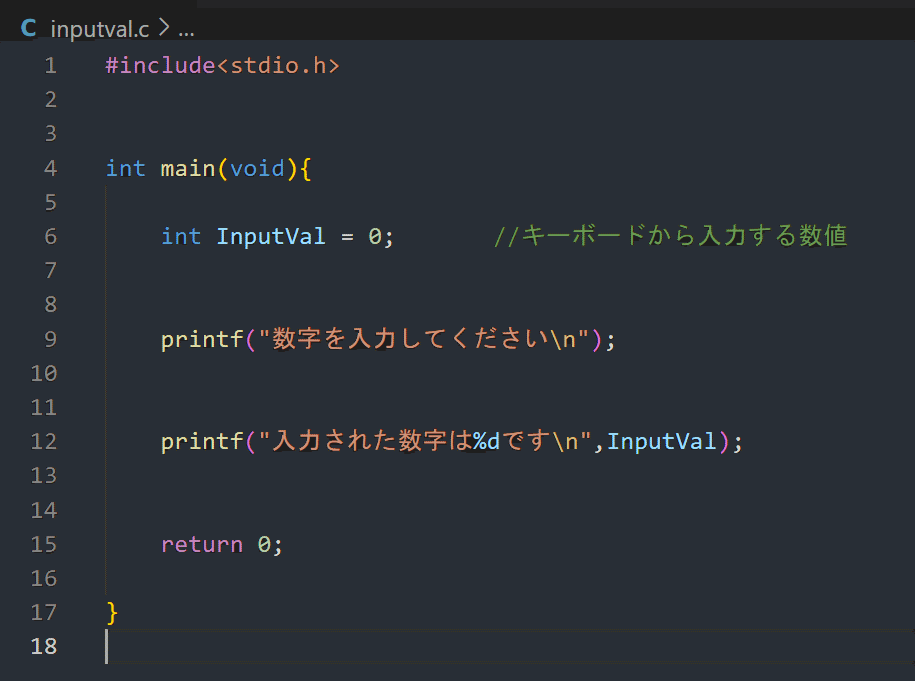The height and width of the screenshot is (681, 915).
Task: Click the void keyword in main
Action: (258, 168)
